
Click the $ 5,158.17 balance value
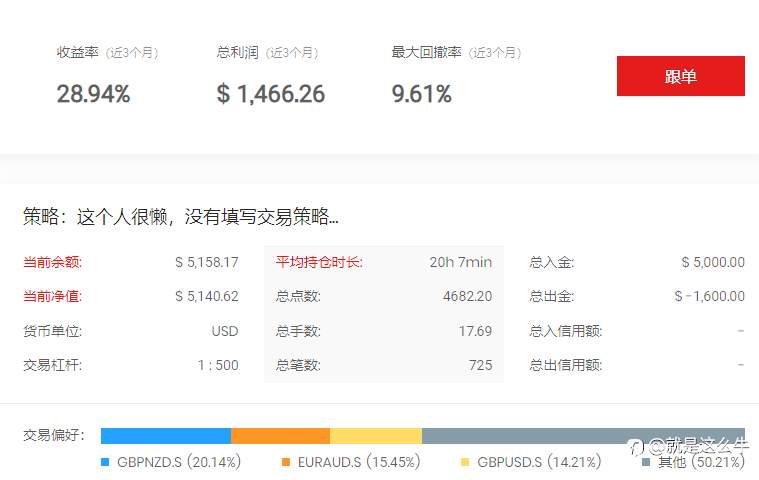pyautogui.click(x=207, y=262)
